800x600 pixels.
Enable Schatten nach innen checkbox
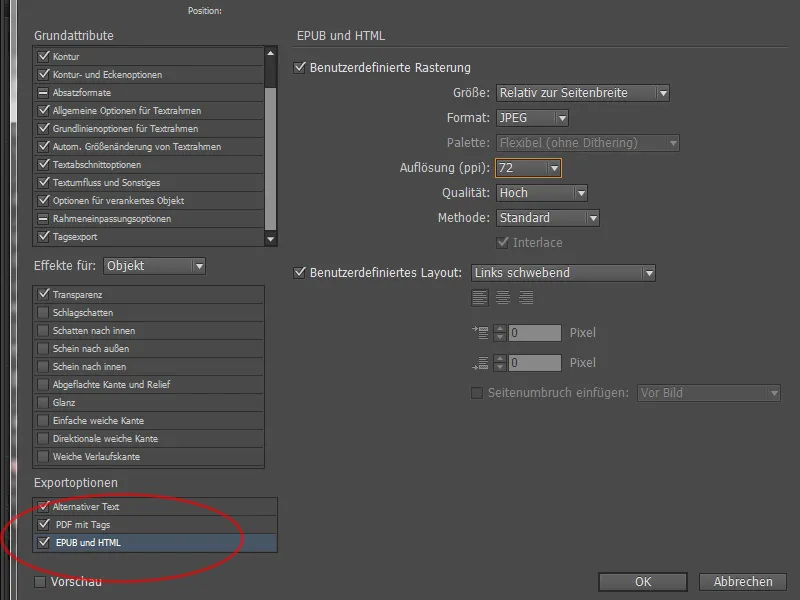(43, 331)
